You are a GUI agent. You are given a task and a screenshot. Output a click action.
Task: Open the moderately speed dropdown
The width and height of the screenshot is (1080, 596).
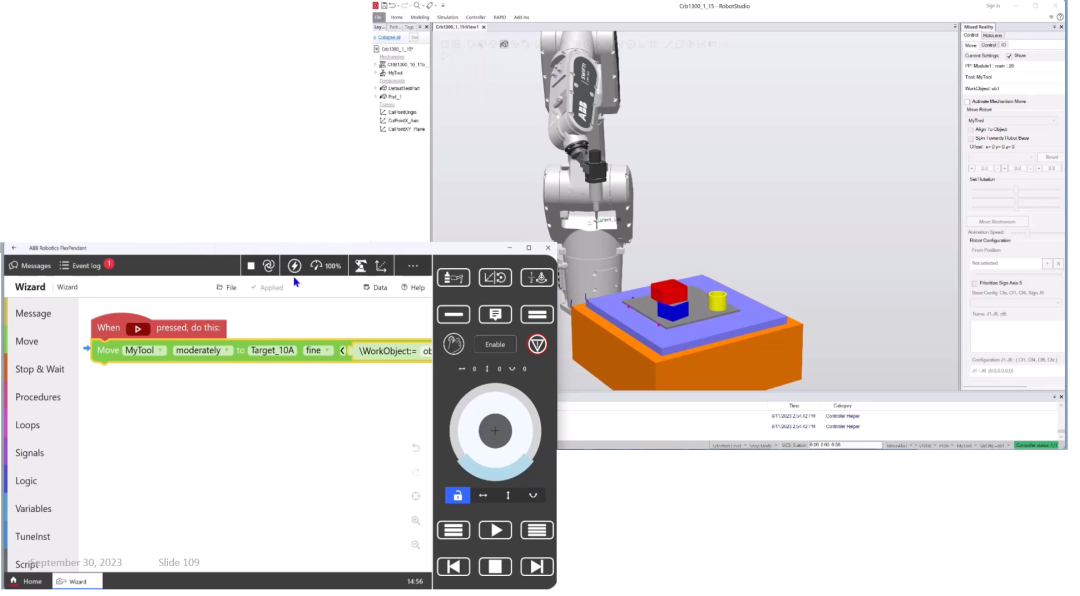[202, 351]
